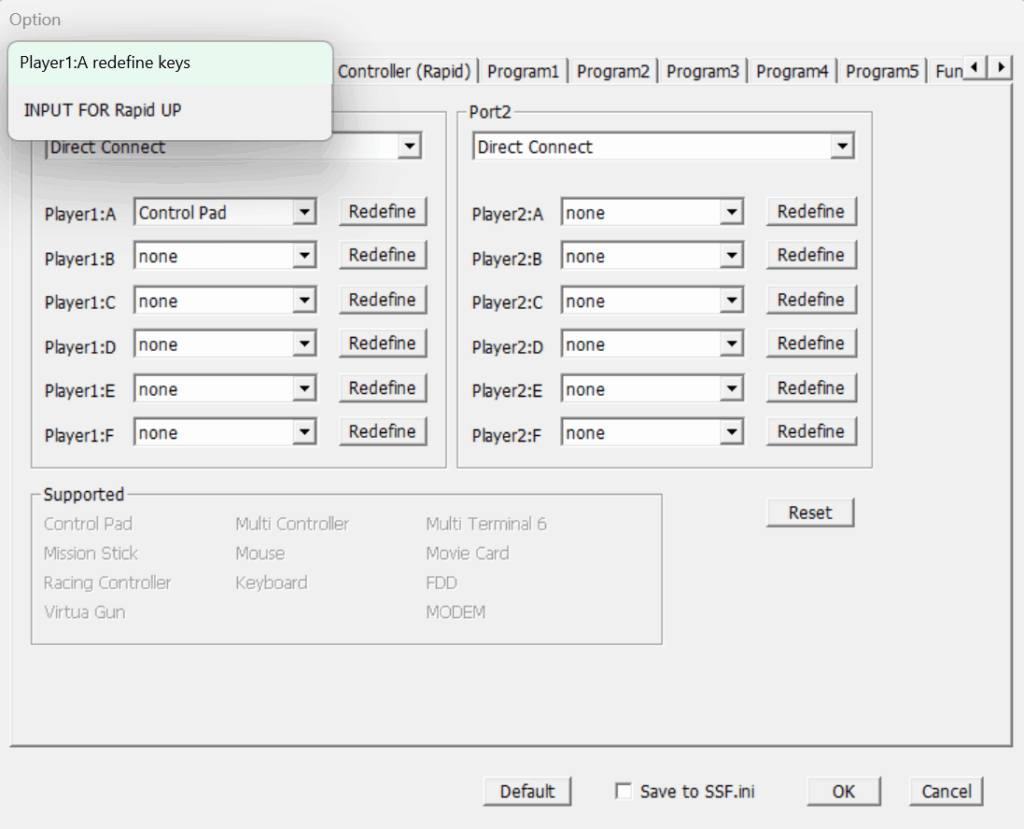Cancel the Option dialog
This screenshot has width=1024, height=829.
pyautogui.click(x=946, y=791)
